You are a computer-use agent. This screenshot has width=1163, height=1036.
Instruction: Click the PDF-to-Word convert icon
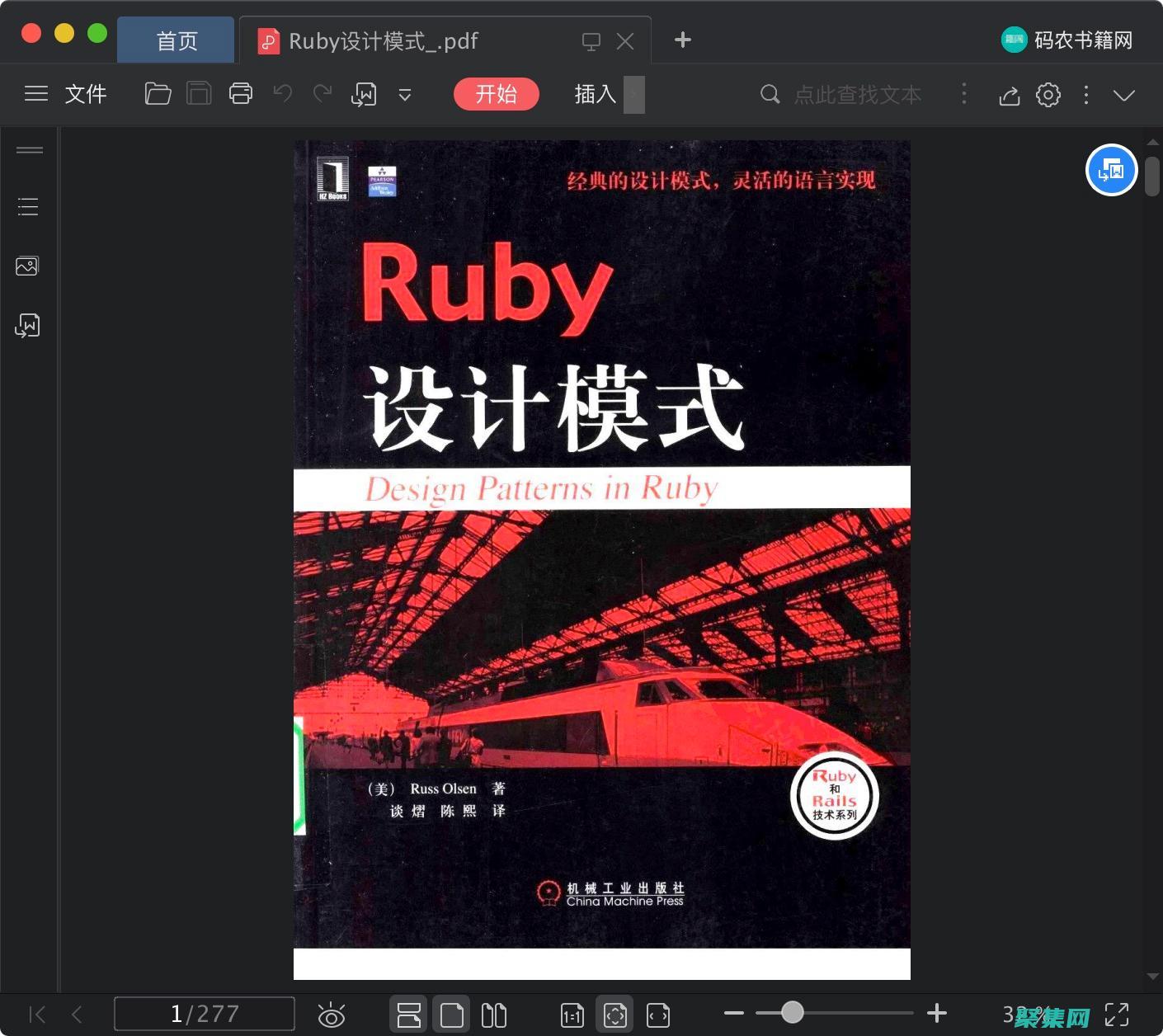[364, 94]
